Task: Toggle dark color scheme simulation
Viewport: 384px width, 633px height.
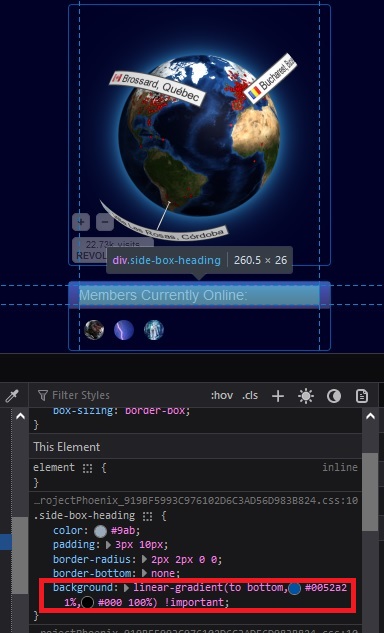Action: (x=334, y=396)
